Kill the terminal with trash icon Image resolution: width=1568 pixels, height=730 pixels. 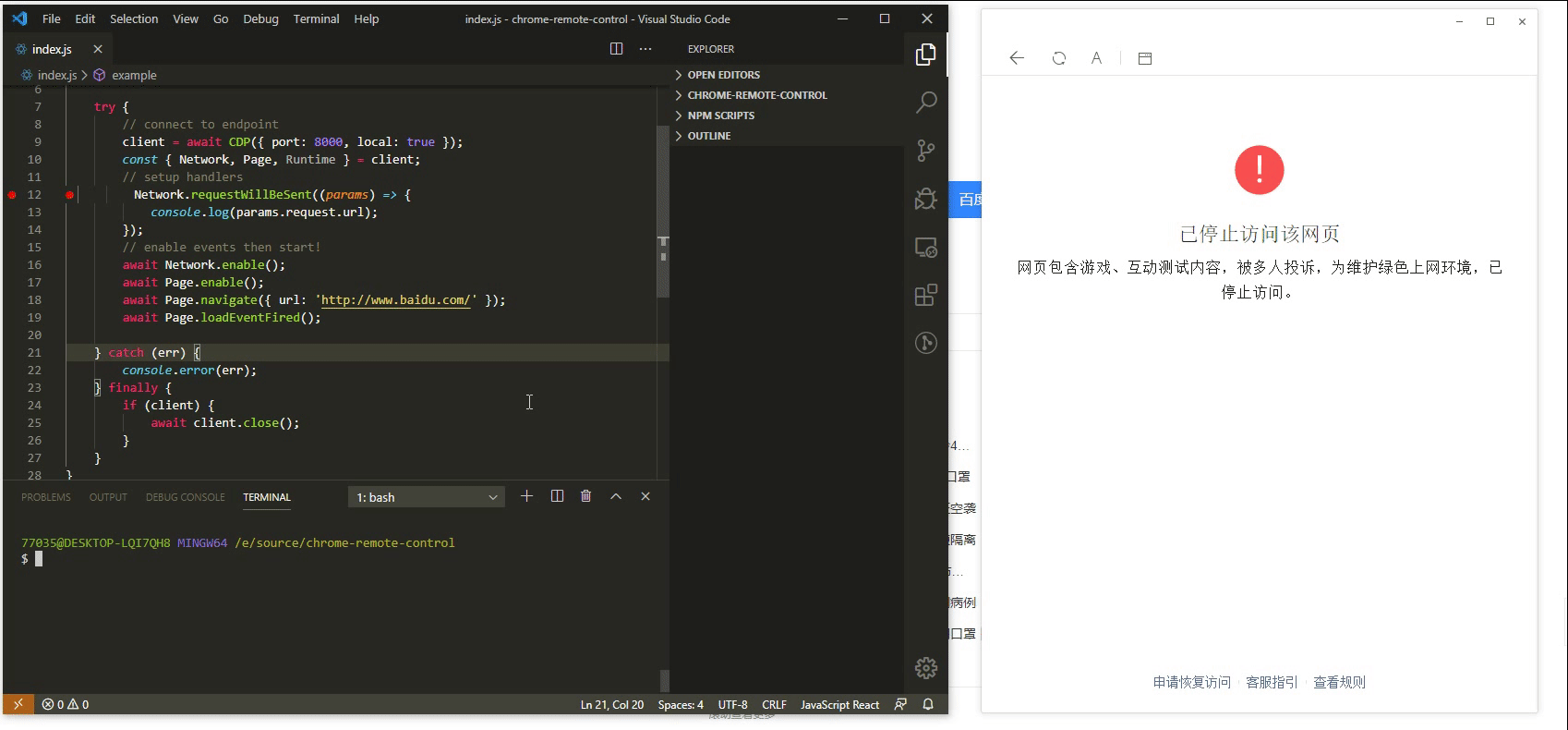point(585,496)
